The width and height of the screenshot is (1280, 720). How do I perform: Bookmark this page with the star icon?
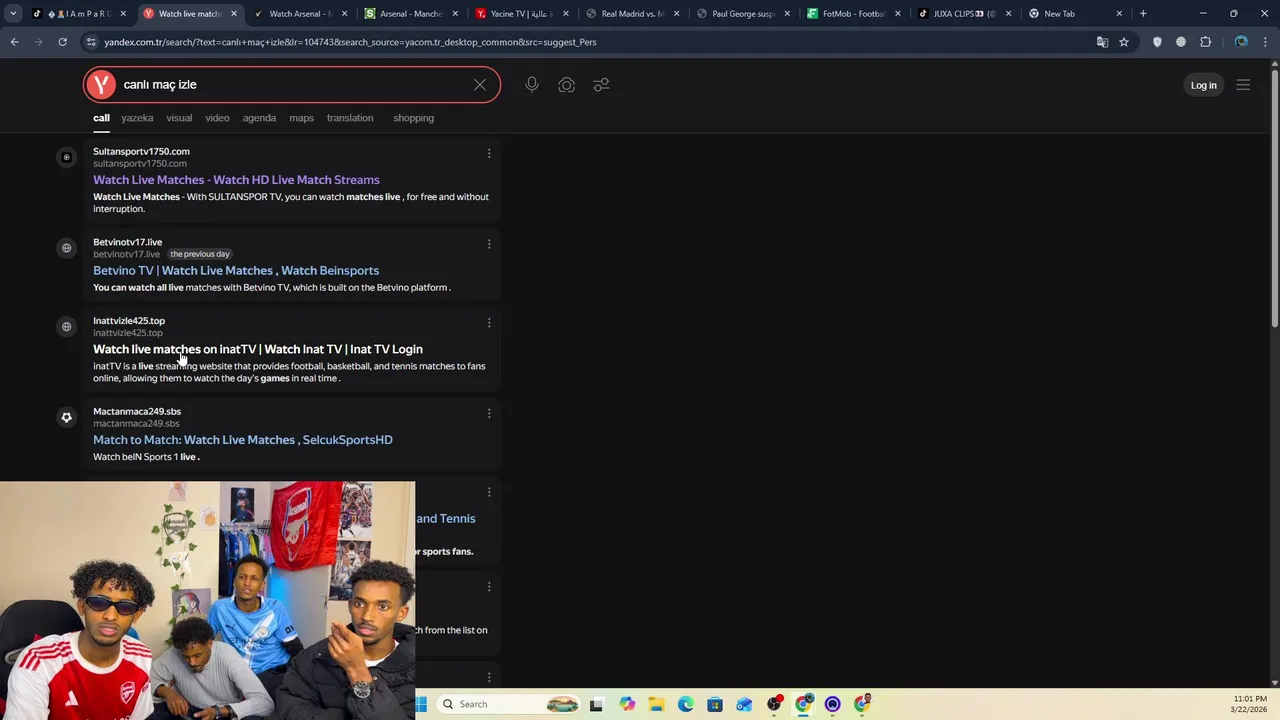1124,42
